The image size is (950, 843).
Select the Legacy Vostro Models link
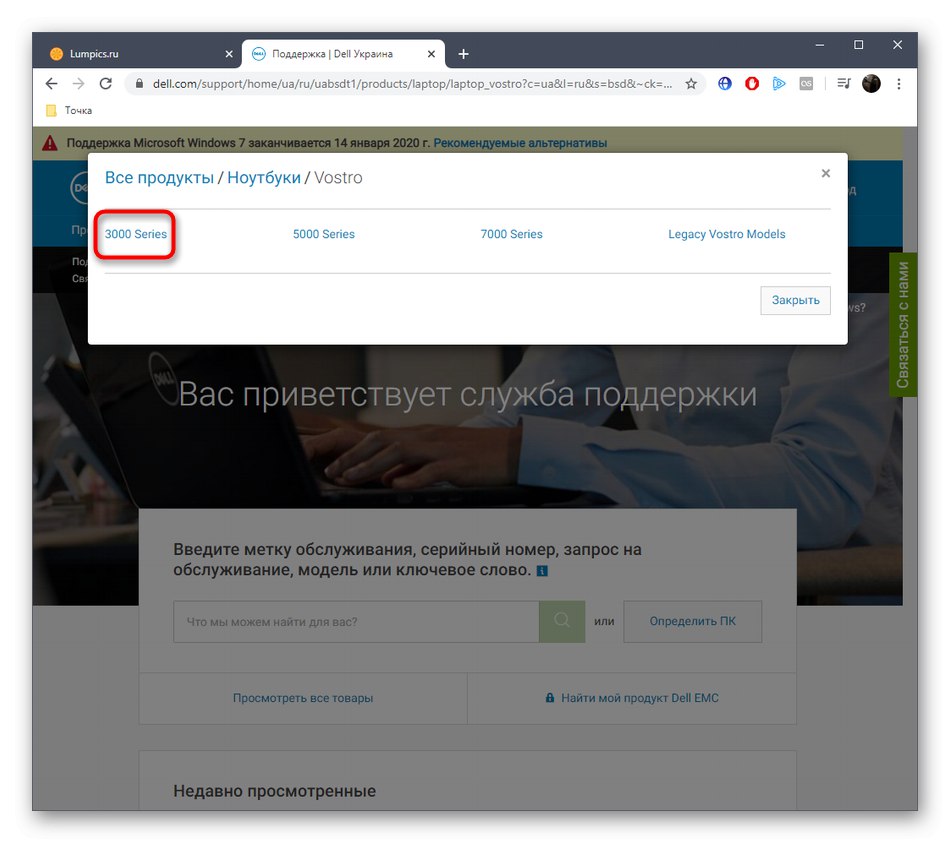point(726,233)
